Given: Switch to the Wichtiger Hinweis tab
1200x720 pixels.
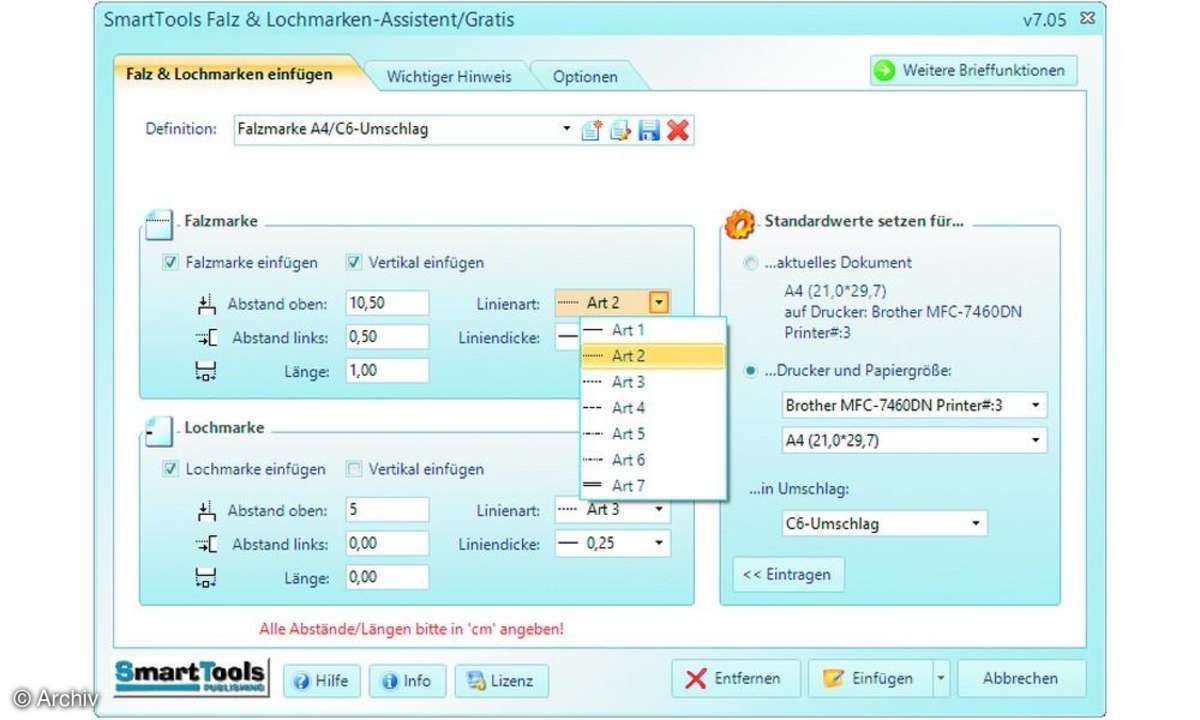Looking at the screenshot, I should (x=449, y=76).
